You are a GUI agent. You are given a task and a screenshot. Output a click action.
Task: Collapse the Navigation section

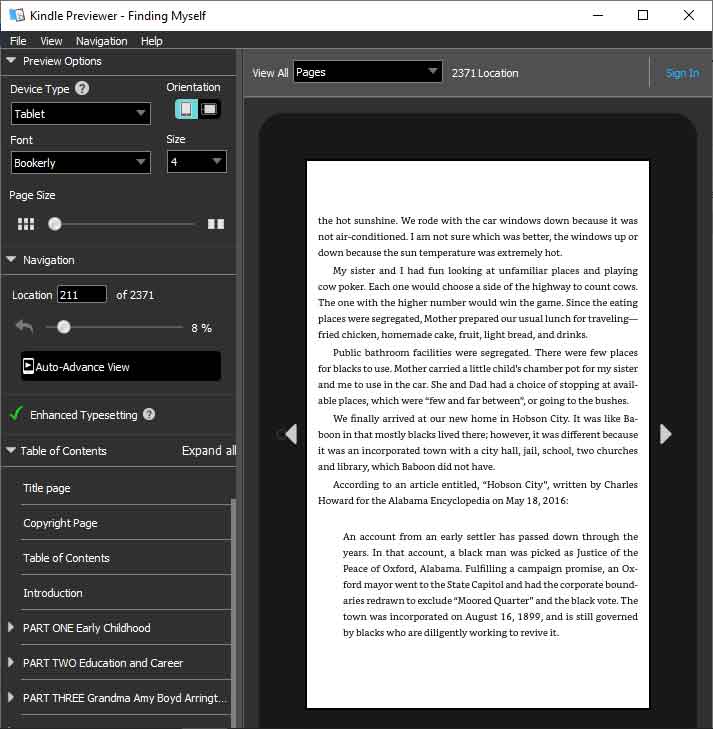click(11, 259)
